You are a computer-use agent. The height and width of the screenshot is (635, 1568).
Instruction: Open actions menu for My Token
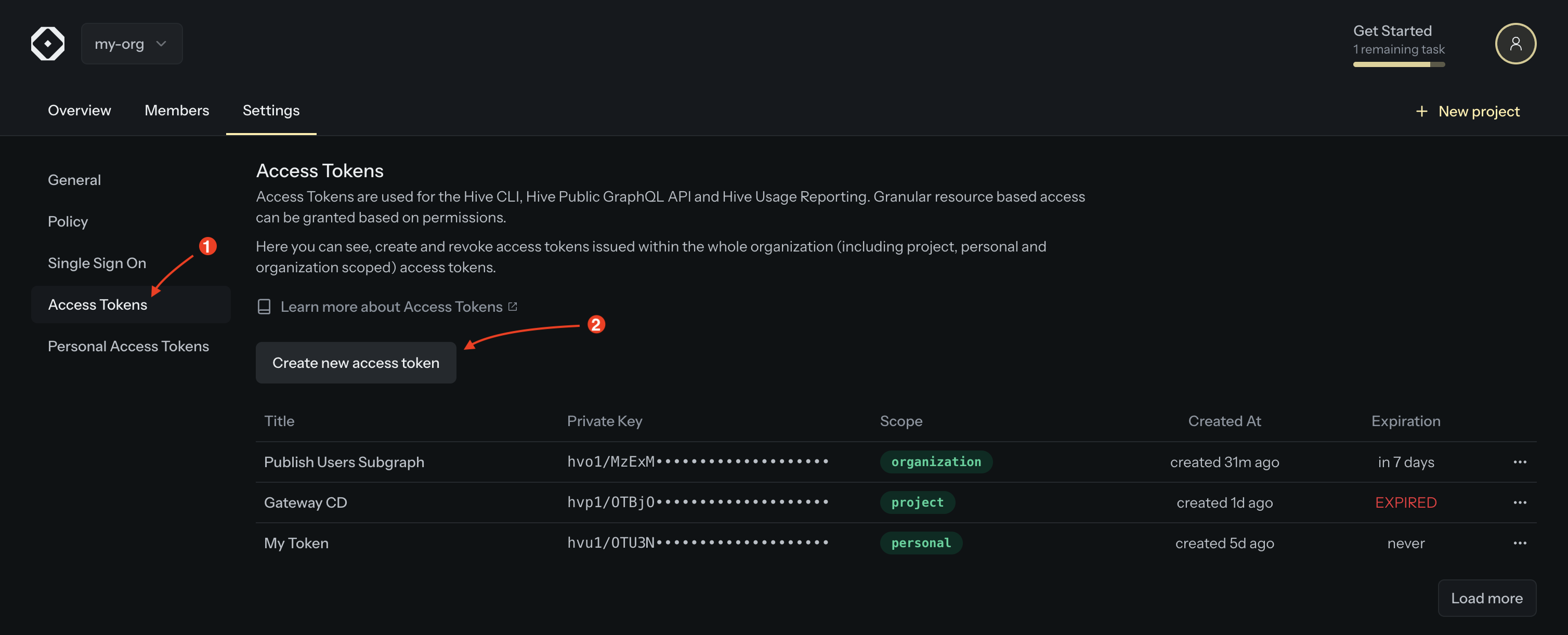pyautogui.click(x=1519, y=543)
